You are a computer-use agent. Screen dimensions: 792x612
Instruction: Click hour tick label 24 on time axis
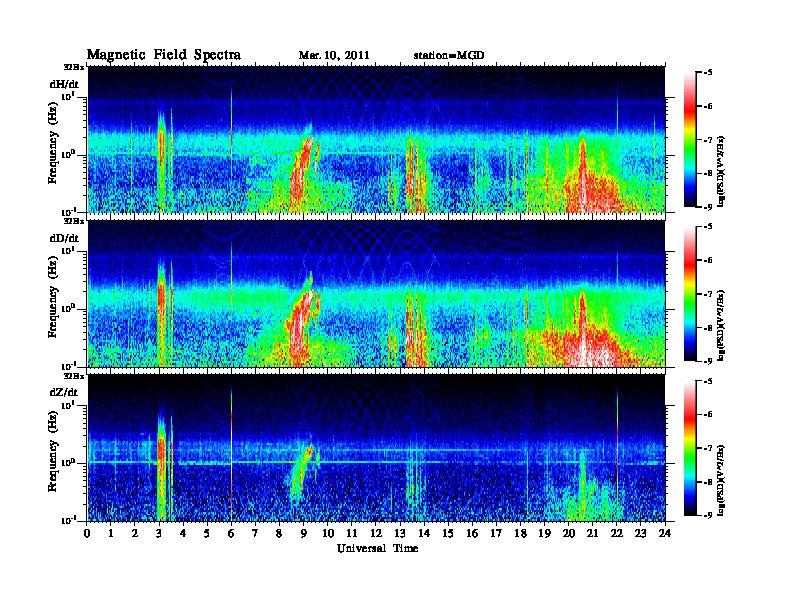coord(665,534)
